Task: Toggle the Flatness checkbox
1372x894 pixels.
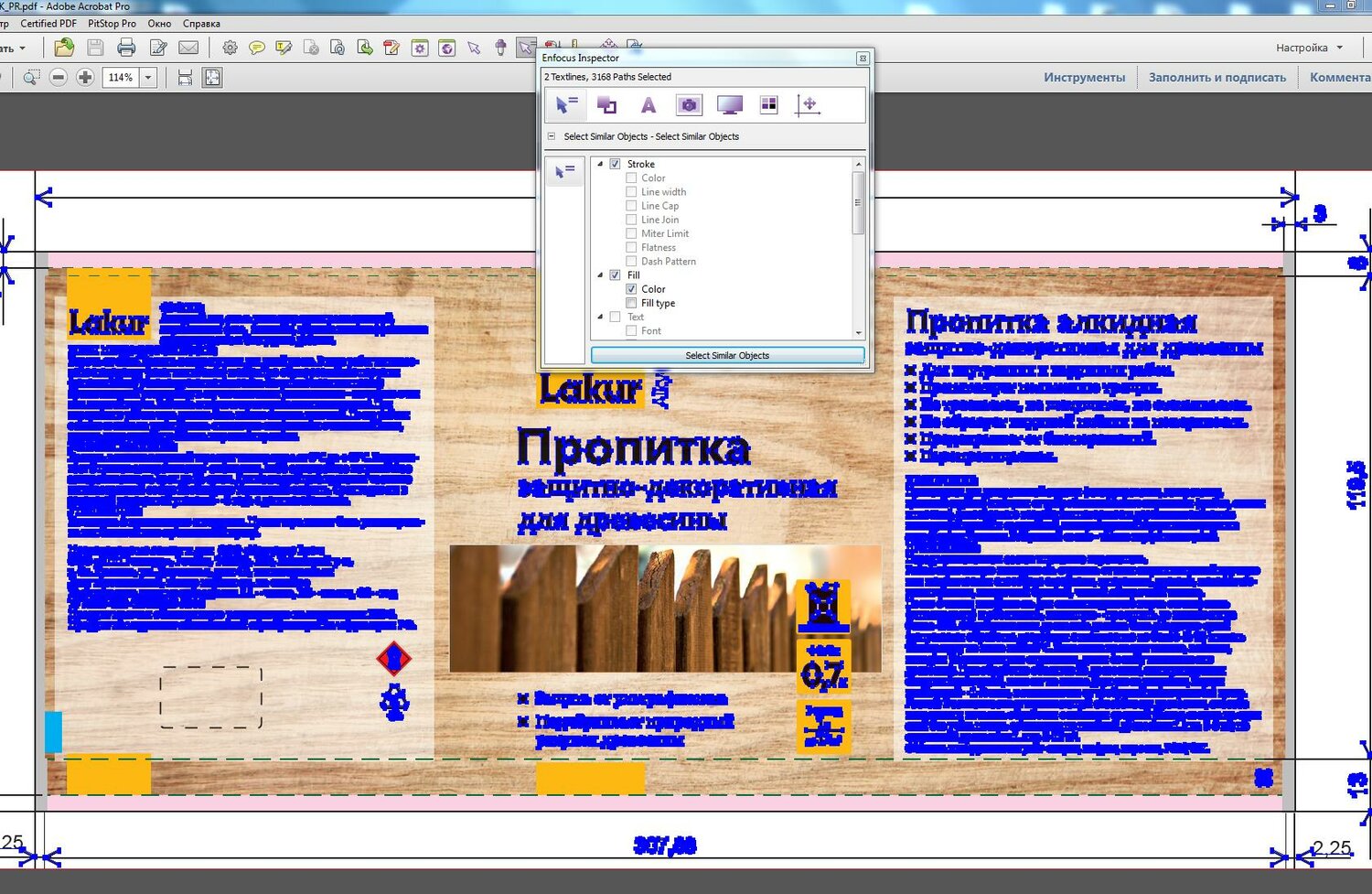Action: (631, 248)
